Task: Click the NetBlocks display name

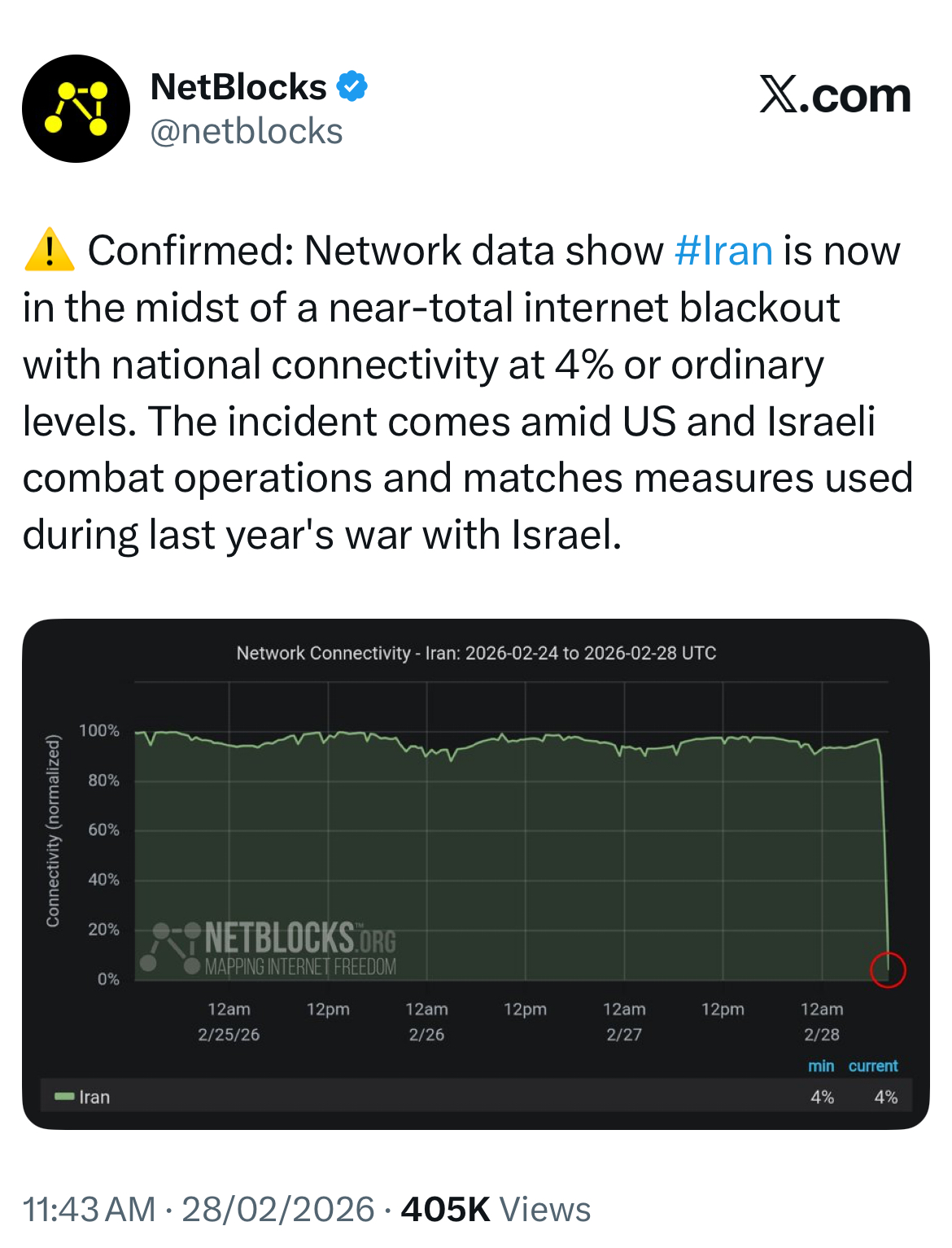Action: click(x=238, y=87)
